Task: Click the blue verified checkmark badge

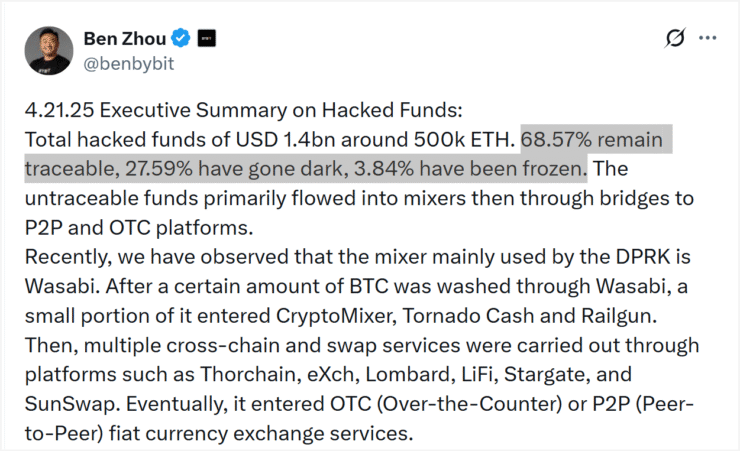Action: [x=181, y=38]
